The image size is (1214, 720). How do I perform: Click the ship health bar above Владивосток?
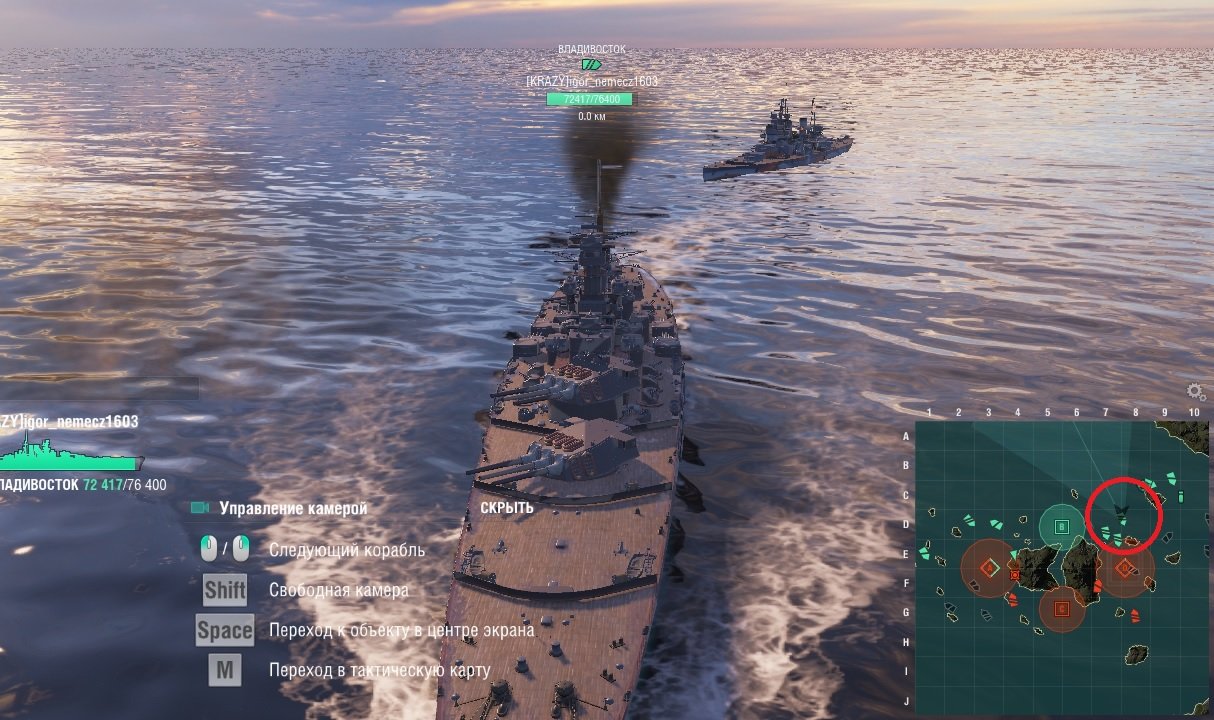pos(590,99)
